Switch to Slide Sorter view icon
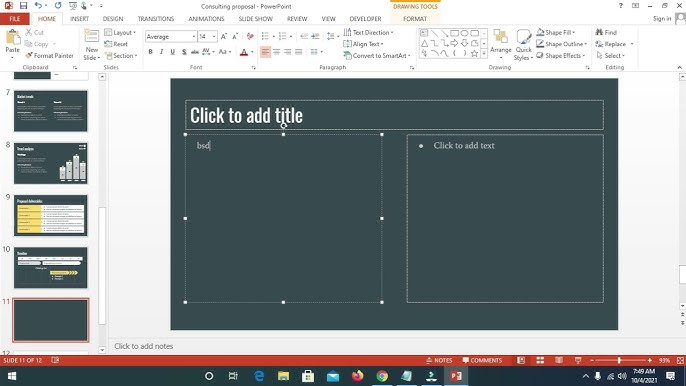Viewport: 686px width, 386px height. [x=540, y=360]
